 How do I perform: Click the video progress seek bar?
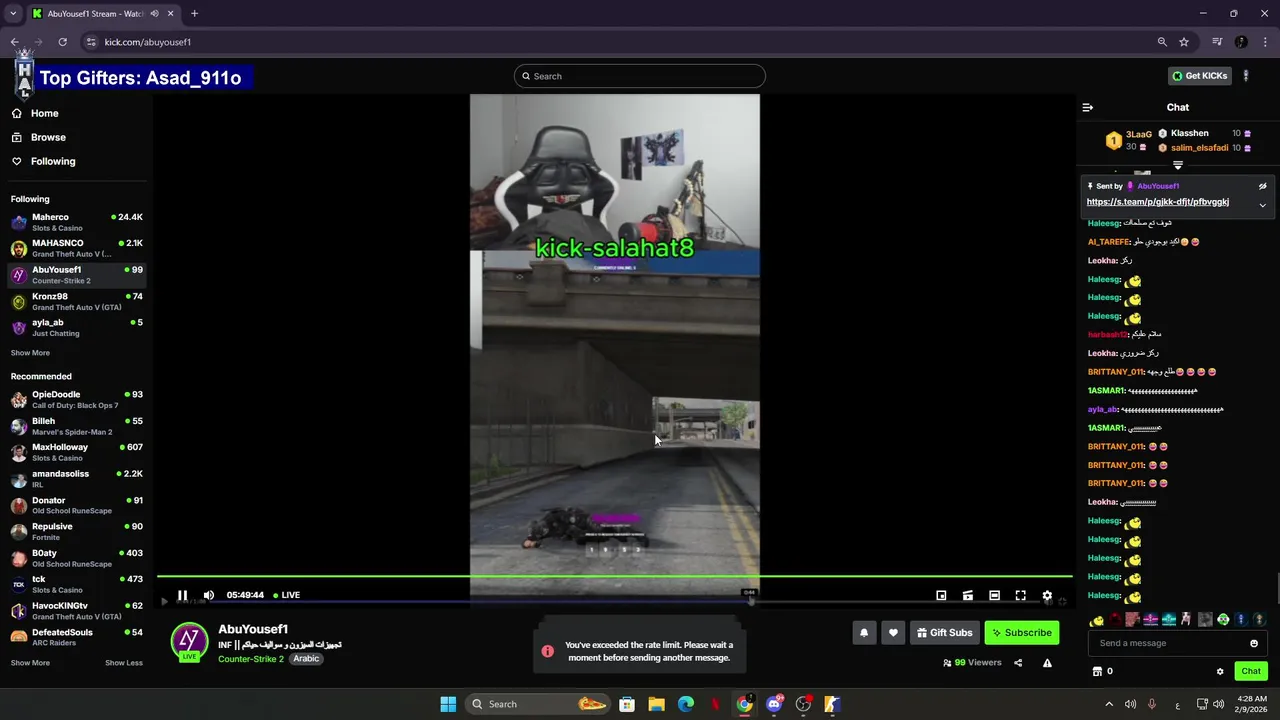click(x=614, y=577)
